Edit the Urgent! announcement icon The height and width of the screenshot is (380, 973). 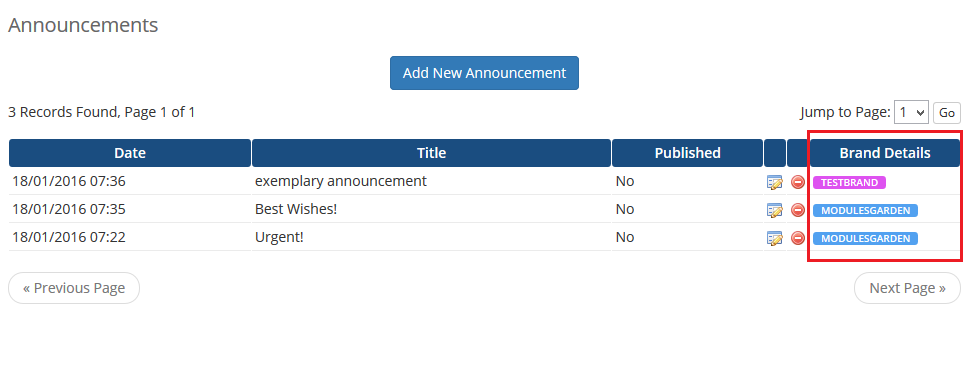(774, 238)
